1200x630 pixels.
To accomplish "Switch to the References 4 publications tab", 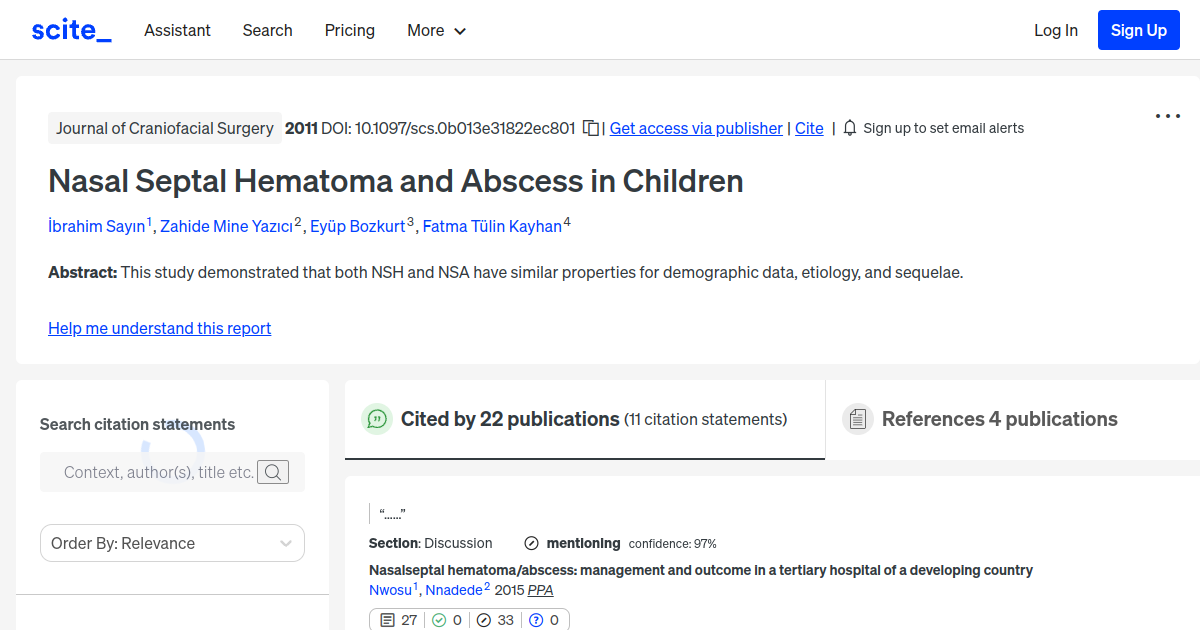I will click(997, 419).
